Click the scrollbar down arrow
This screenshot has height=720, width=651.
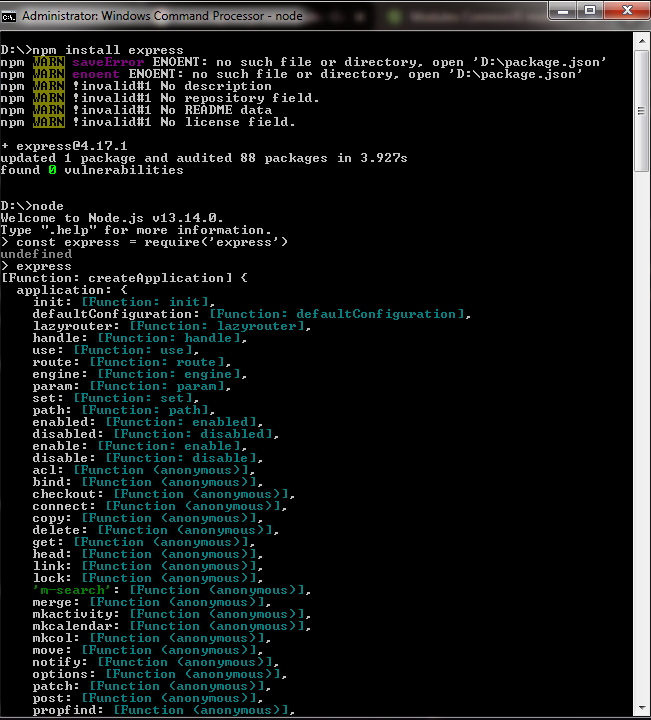641,708
